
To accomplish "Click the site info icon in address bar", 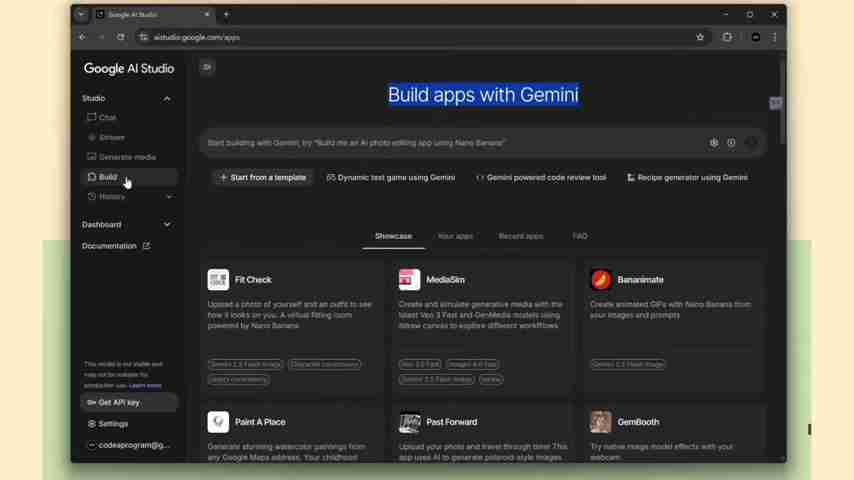I will 144,37.
